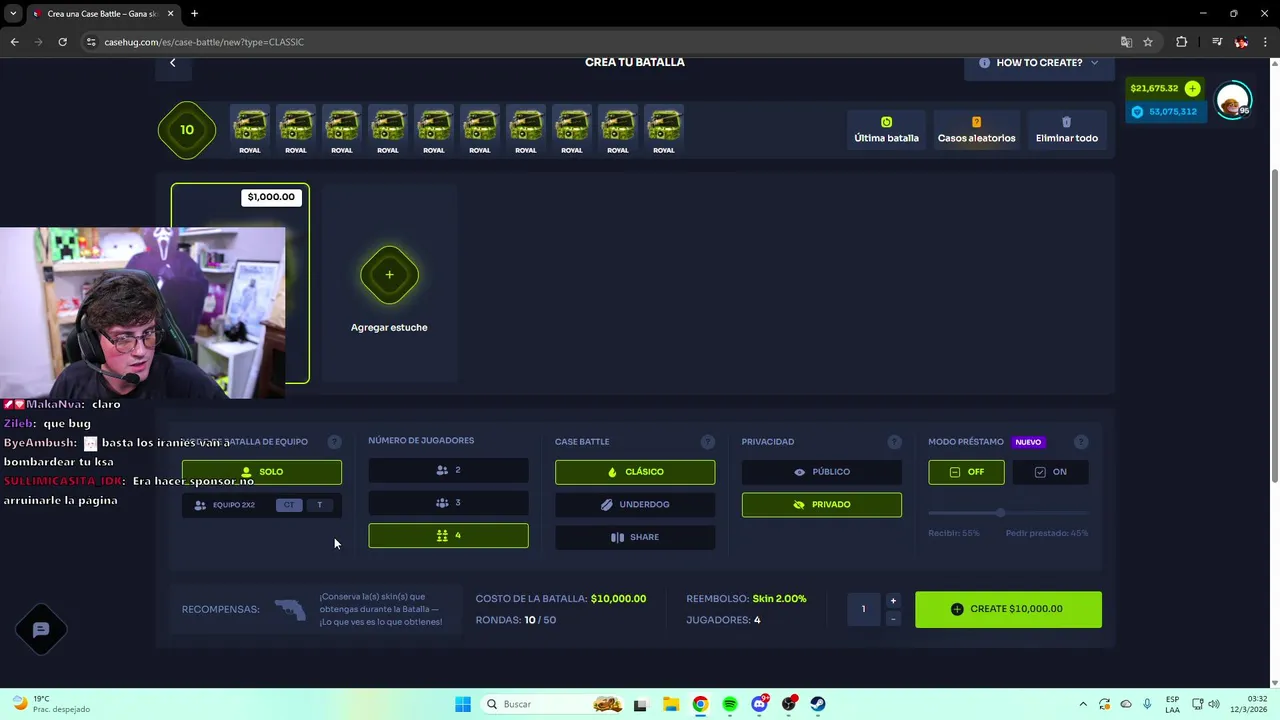
Task: Click the Última batalla button
Action: click(x=886, y=130)
